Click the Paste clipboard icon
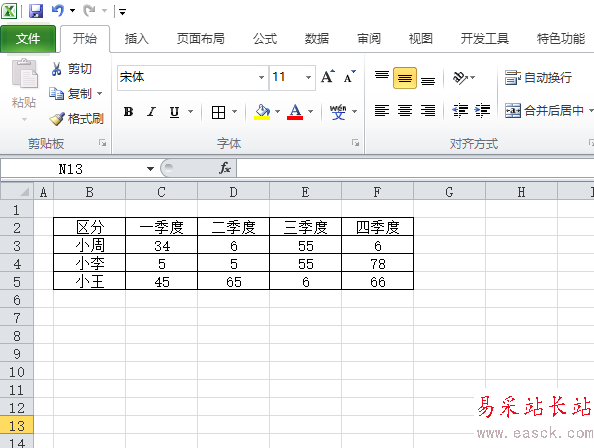Viewport: 594px width, 448px height. point(24,74)
